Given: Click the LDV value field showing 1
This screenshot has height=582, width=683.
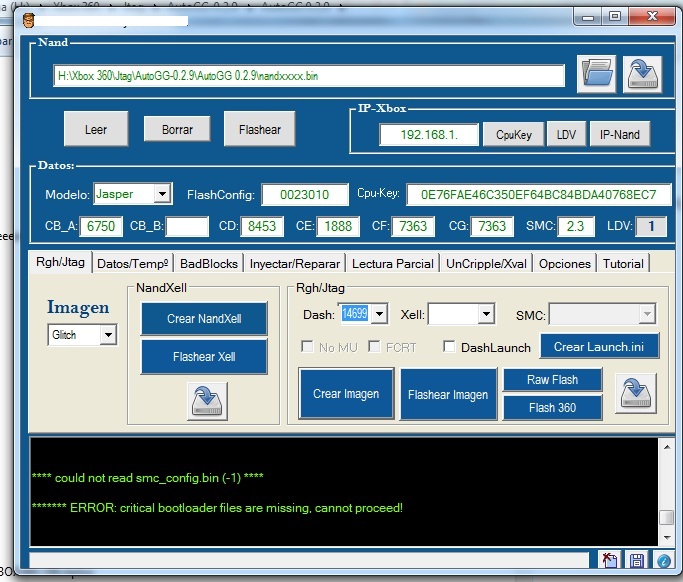Looking at the screenshot, I should pos(651,226).
